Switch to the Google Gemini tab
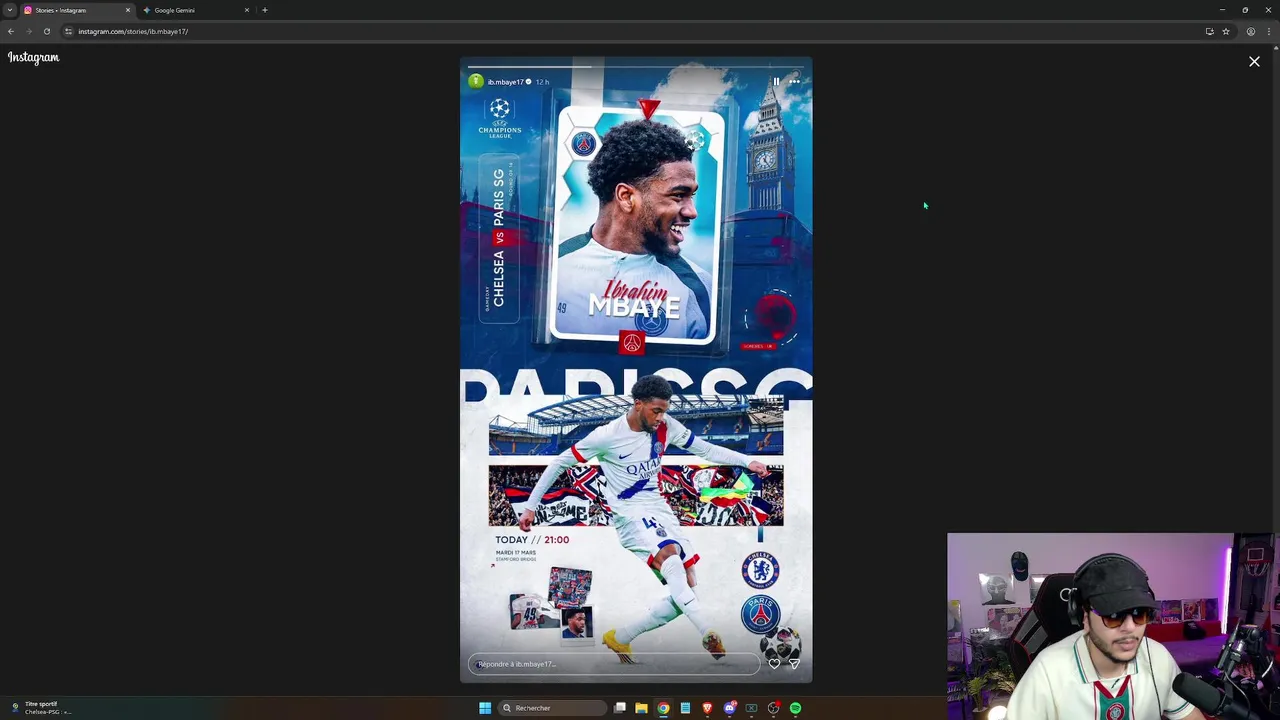1280x720 pixels. (x=194, y=10)
